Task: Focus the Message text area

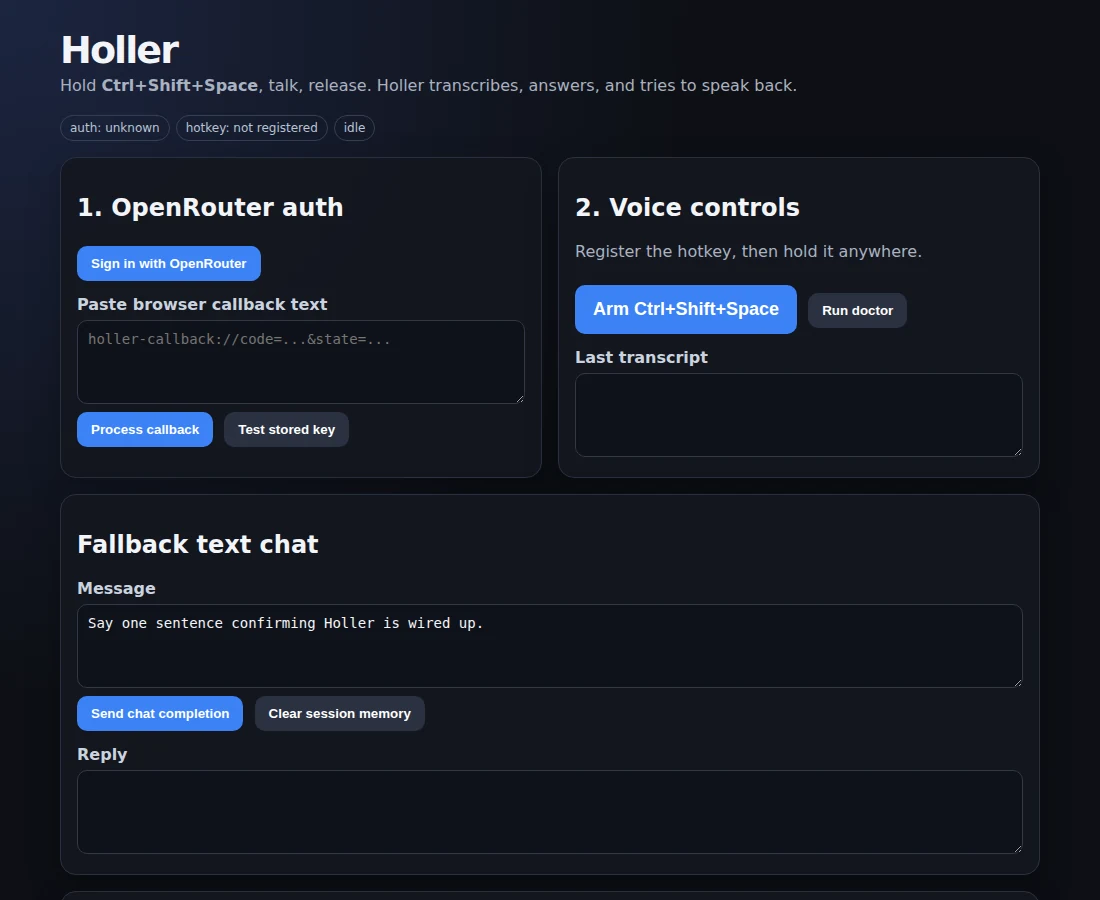Action: pos(549,646)
